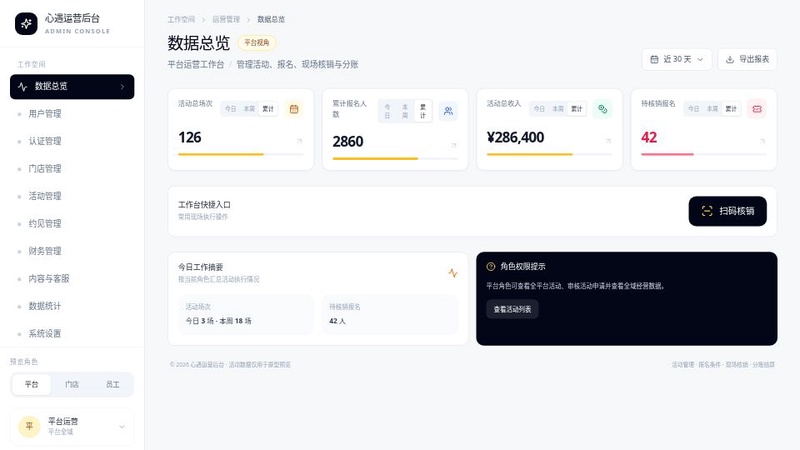Click the 导出报表 button

pyautogui.click(x=747, y=60)
